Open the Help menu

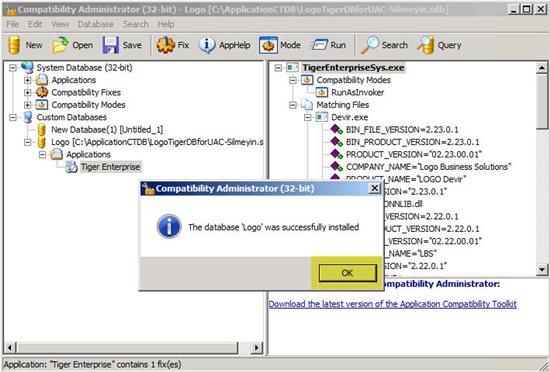(x=166, y=24)
